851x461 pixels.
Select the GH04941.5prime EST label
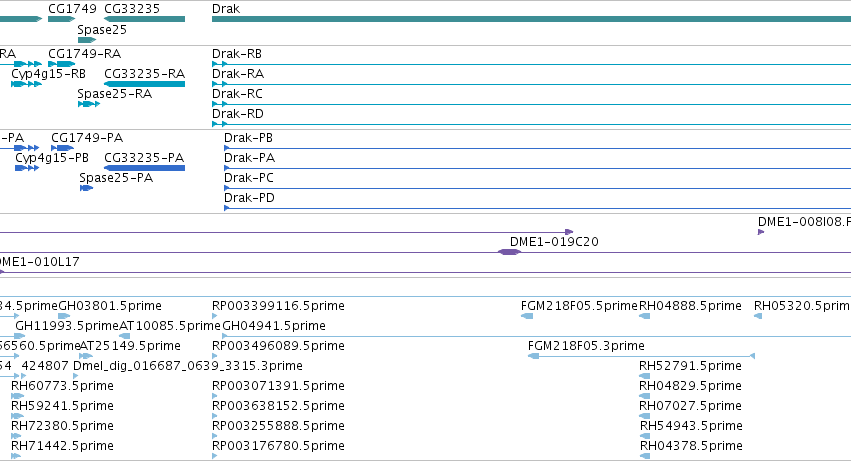point(274,326)
